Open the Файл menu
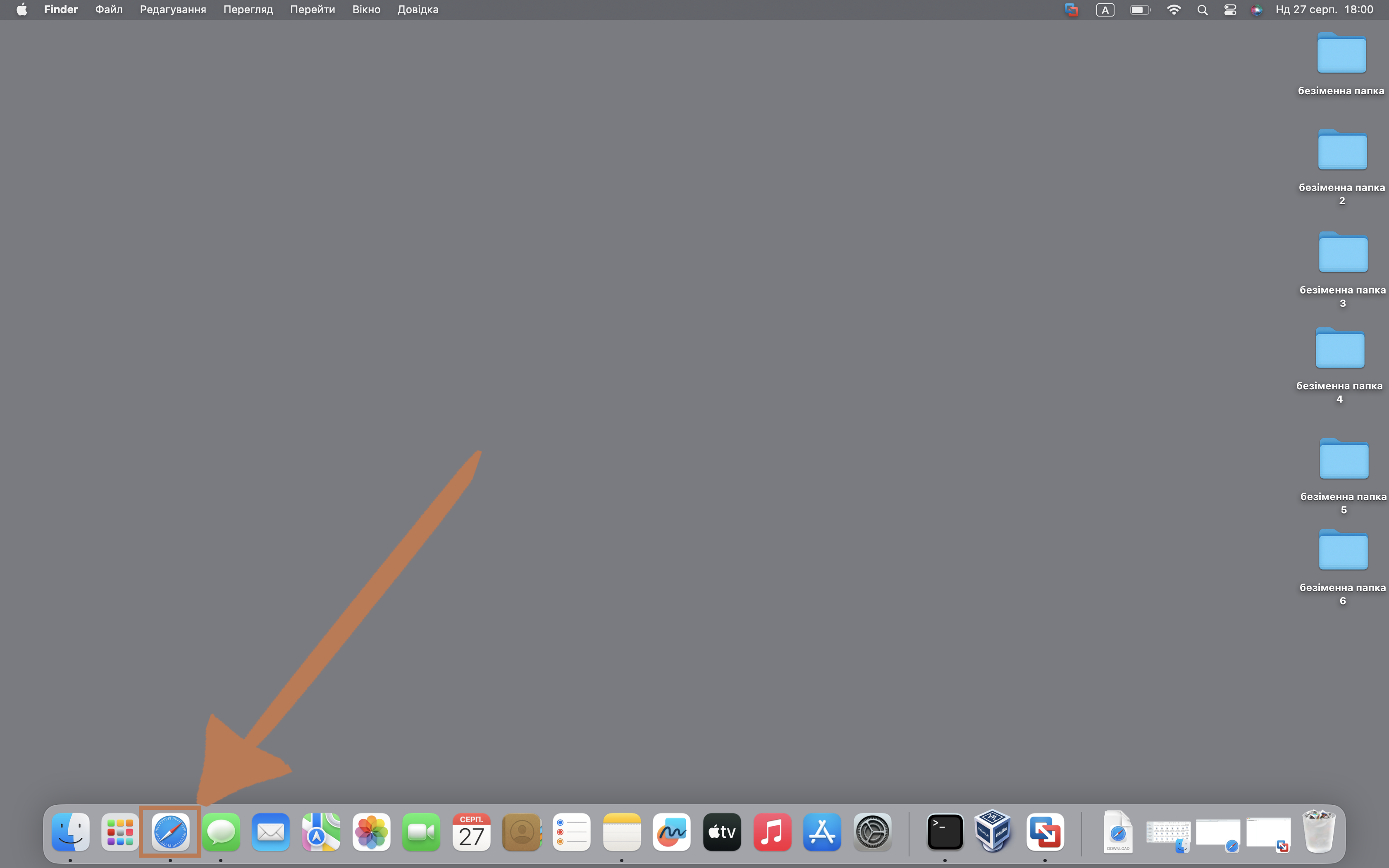The height and width of the screenshot is (868, 1389). pyautogui.click(x=108, y=10)
